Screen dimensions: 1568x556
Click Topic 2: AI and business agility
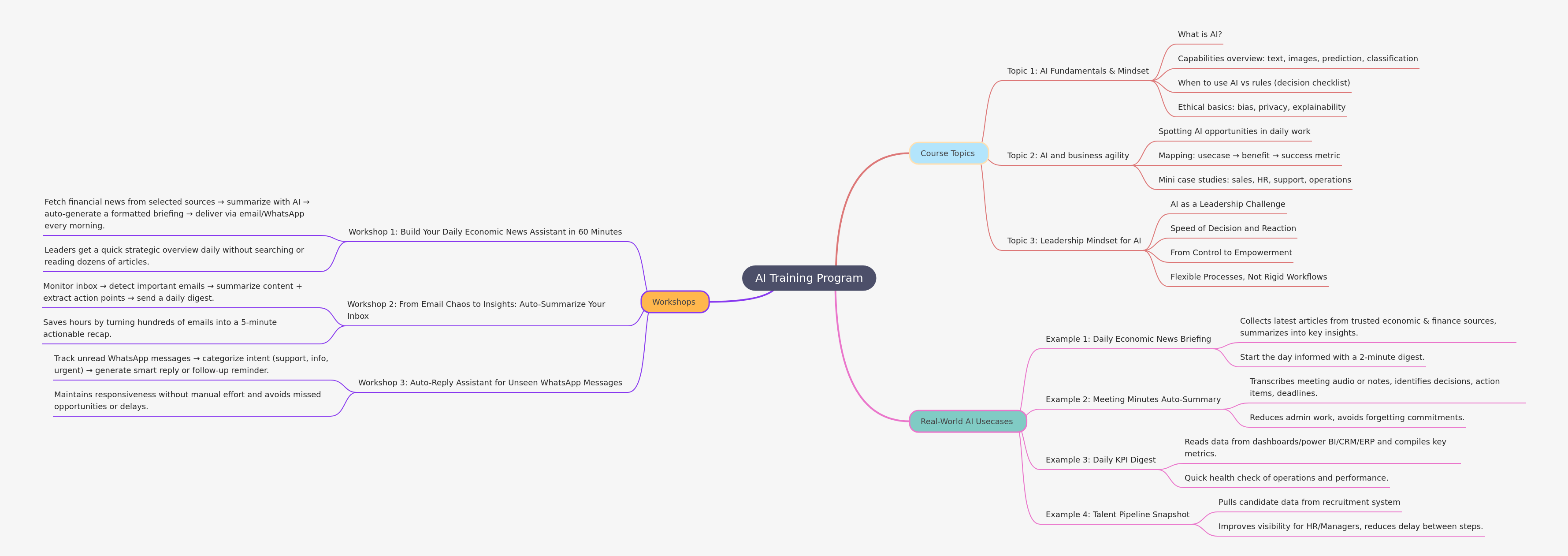click(1068, 155)
